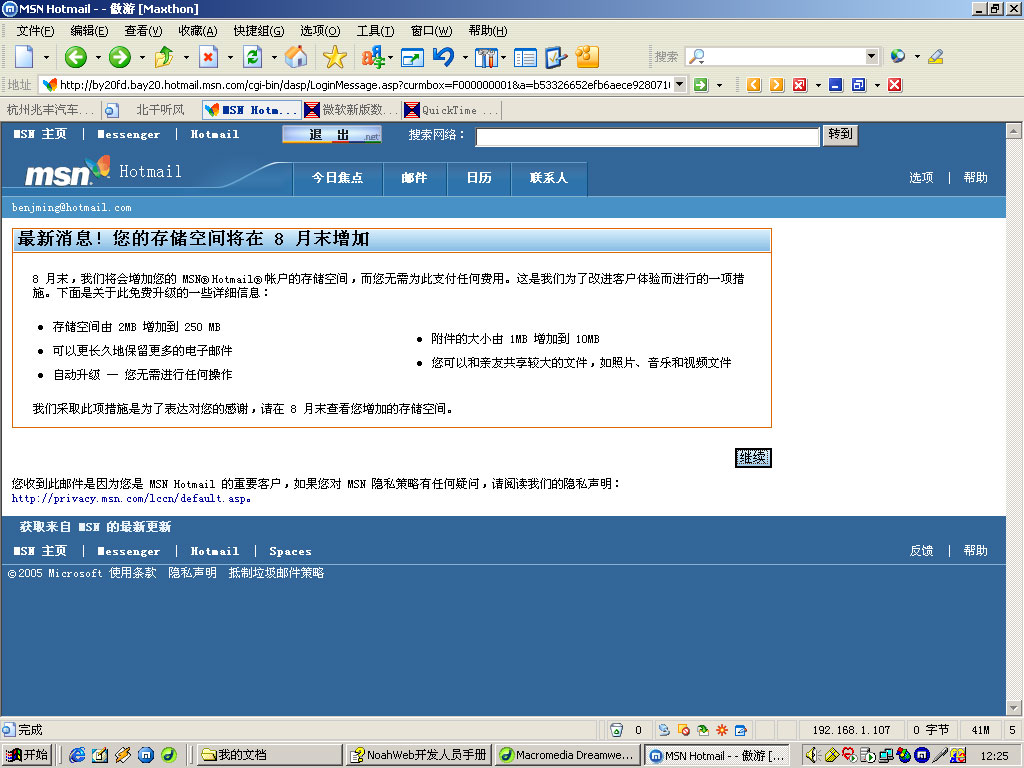Switch to the 杭州兆丰汽车 browser tab
The height and width of the screenshot is (768, 1024).
[50, 110]
